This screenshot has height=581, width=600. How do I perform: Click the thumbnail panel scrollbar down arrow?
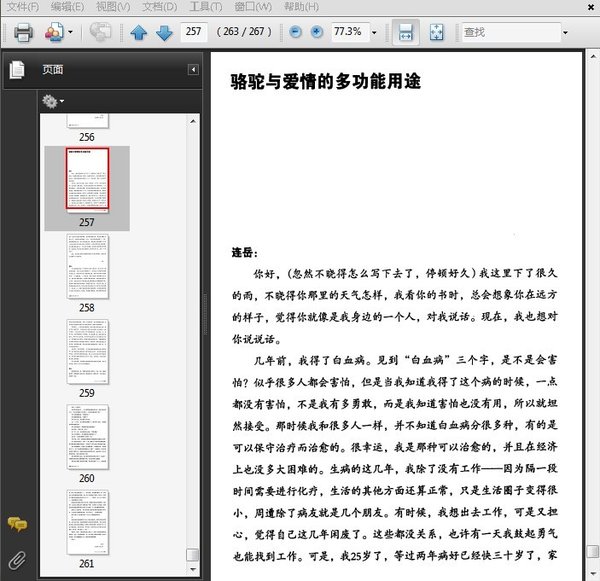[193, 569]
